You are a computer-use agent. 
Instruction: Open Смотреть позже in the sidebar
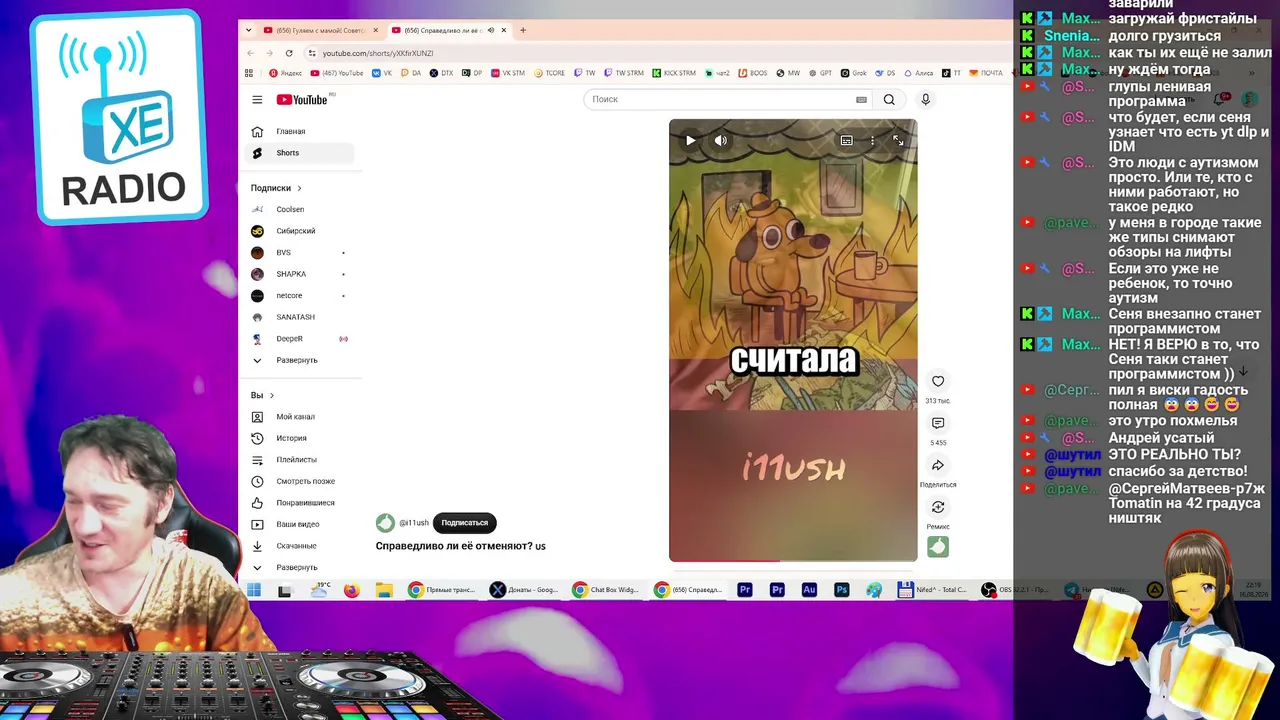click(x=300, y=481)
